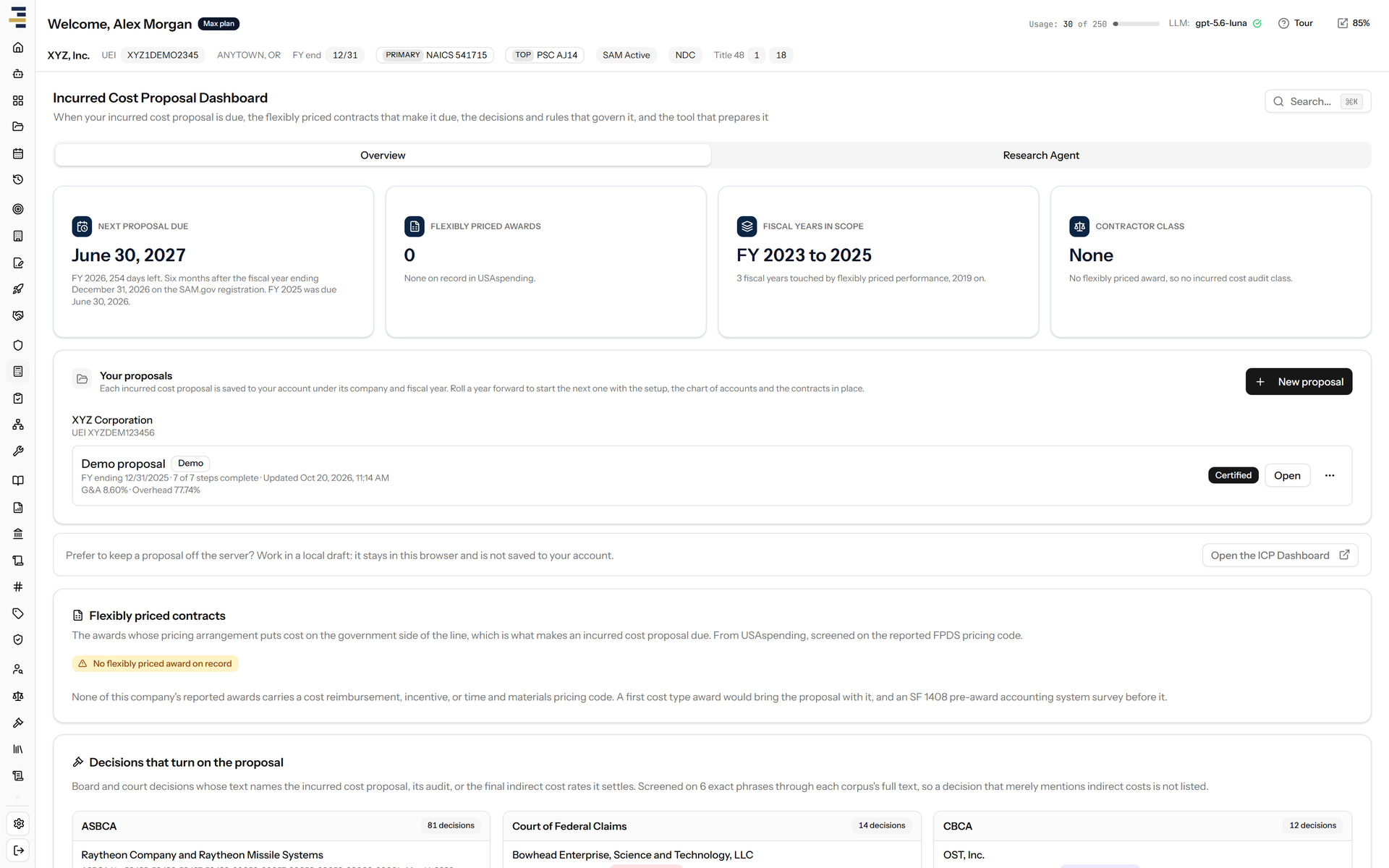The image size is (1389, 868).
Task: Click the TOP PSC AJ14 chip
Action: [x=545, y=55]
